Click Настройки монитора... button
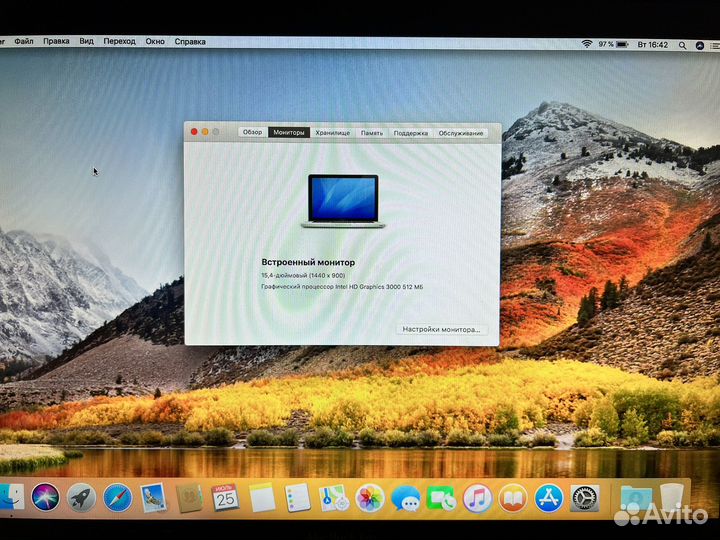Viewport: 720px width, 540px height. click(x=441, y=329)
